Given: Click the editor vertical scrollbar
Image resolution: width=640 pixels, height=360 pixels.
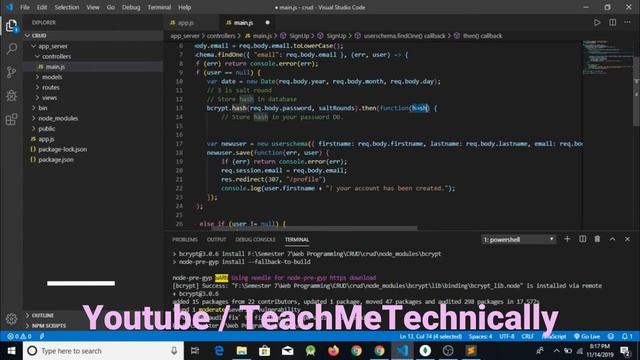Looking at the screenshot, I should point(636,91).
